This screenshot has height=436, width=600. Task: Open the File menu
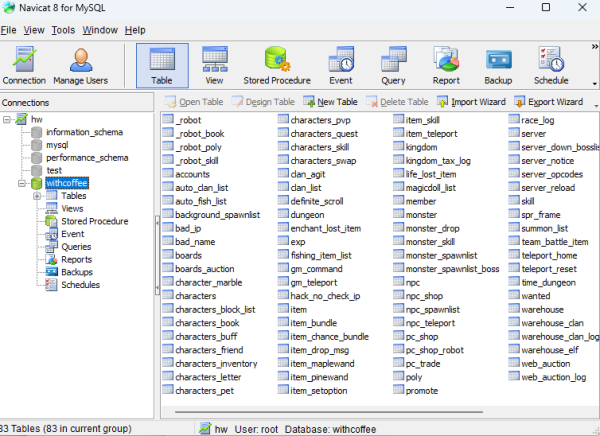pyautogui.click(x=8, y=30)
